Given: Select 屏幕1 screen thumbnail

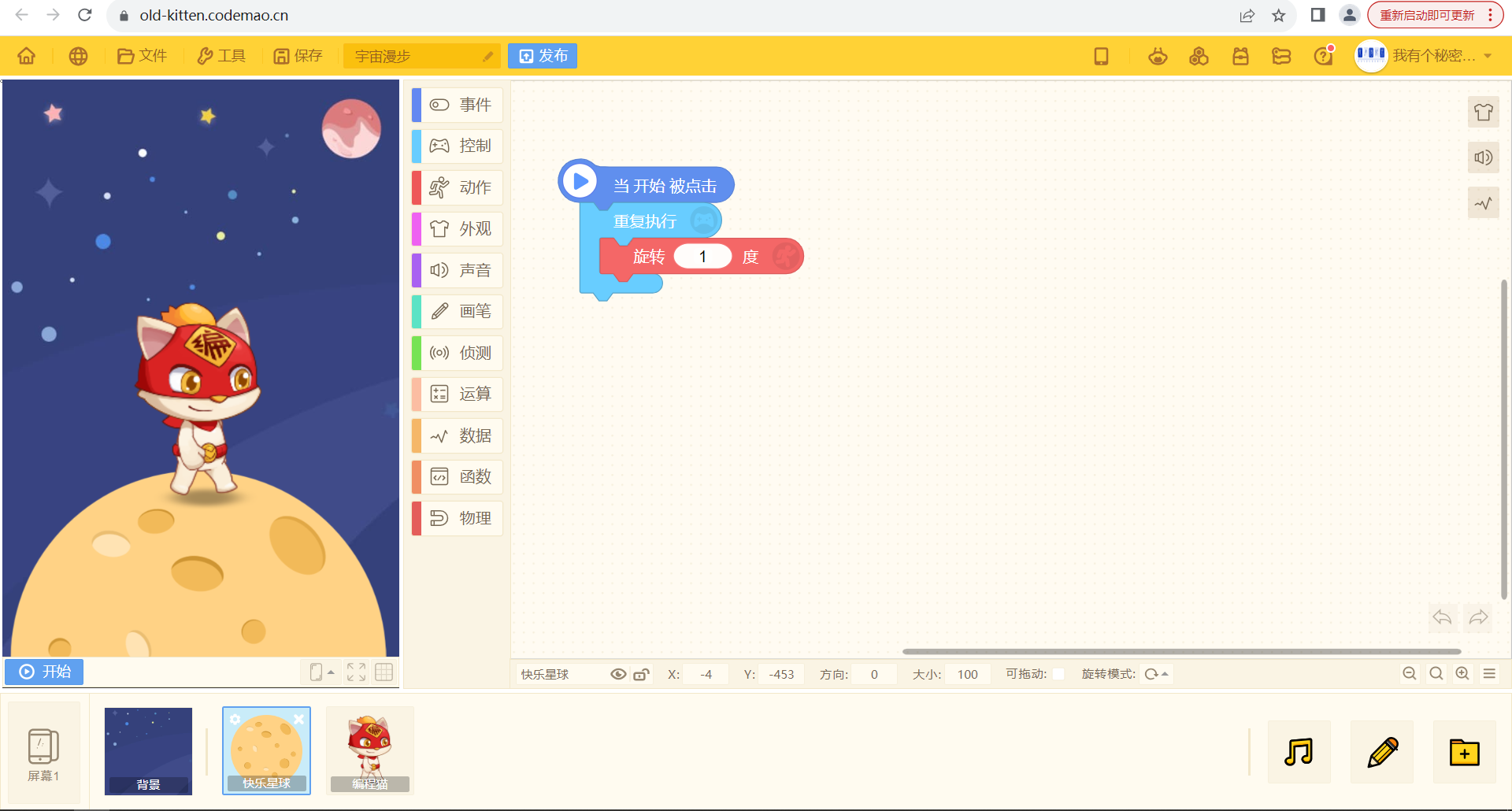Looking at the screenshot, I should pyautogui.click(x=43, y=753).
